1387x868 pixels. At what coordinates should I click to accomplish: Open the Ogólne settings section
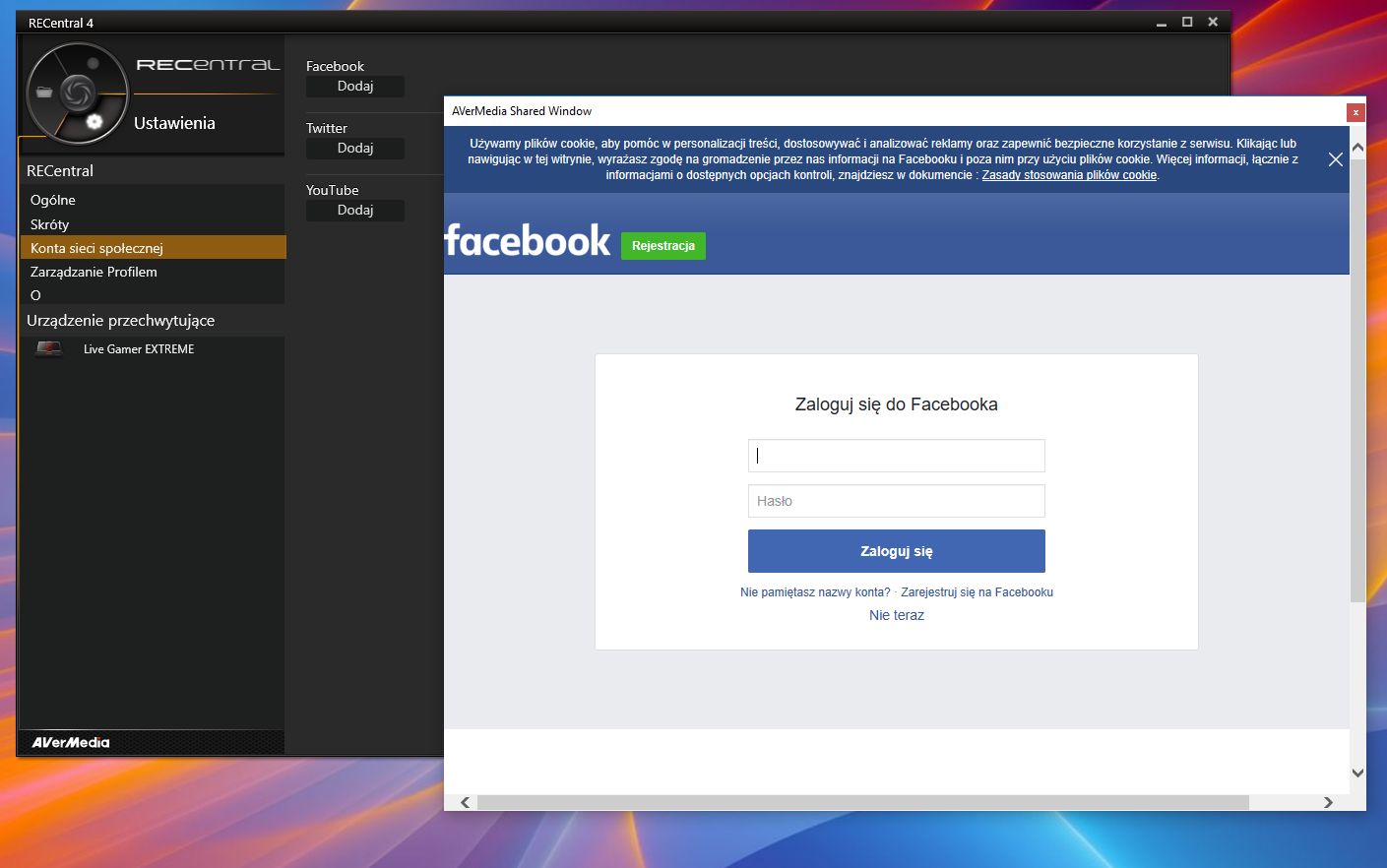pos(153,200)
